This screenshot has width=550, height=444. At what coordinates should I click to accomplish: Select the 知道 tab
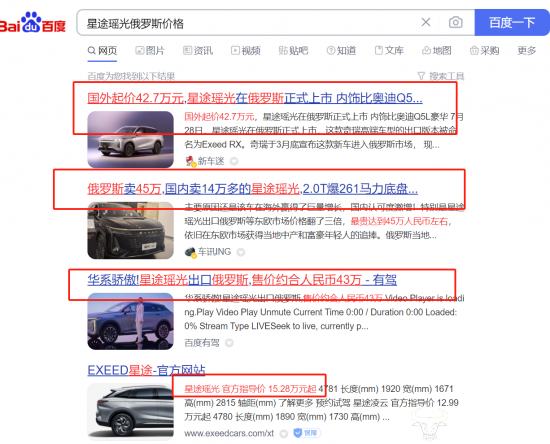tap(341, 51)
